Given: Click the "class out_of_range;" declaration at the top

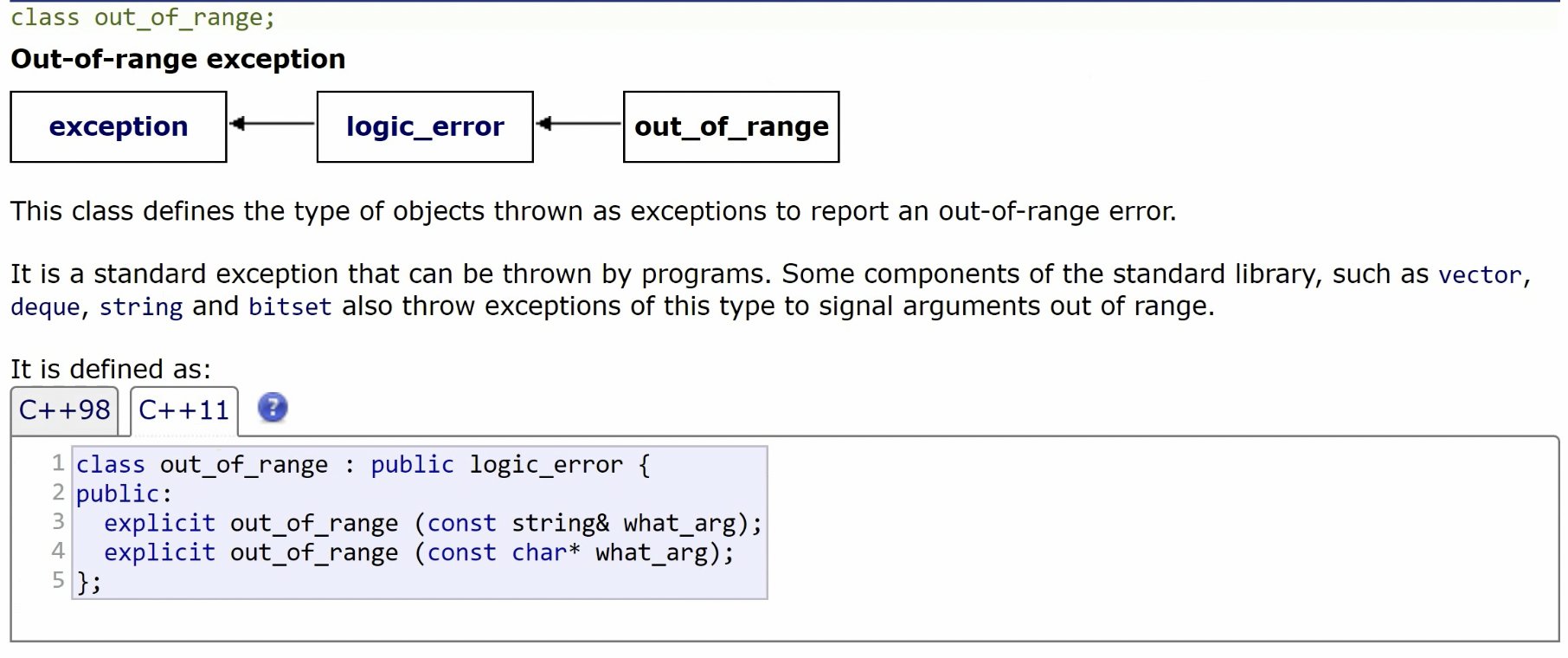Looking at the screenshot, I should point(142,17).
